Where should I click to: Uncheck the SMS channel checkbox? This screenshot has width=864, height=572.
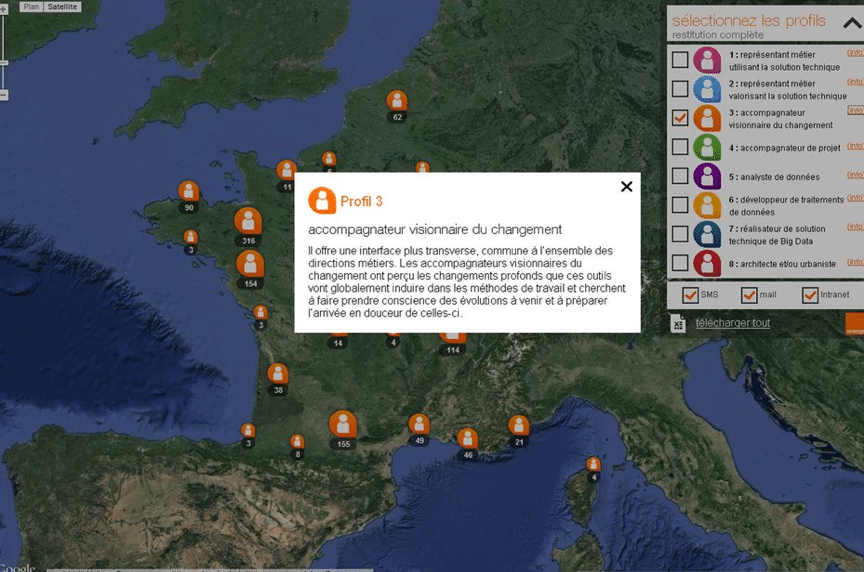click(x=690, y=295)
